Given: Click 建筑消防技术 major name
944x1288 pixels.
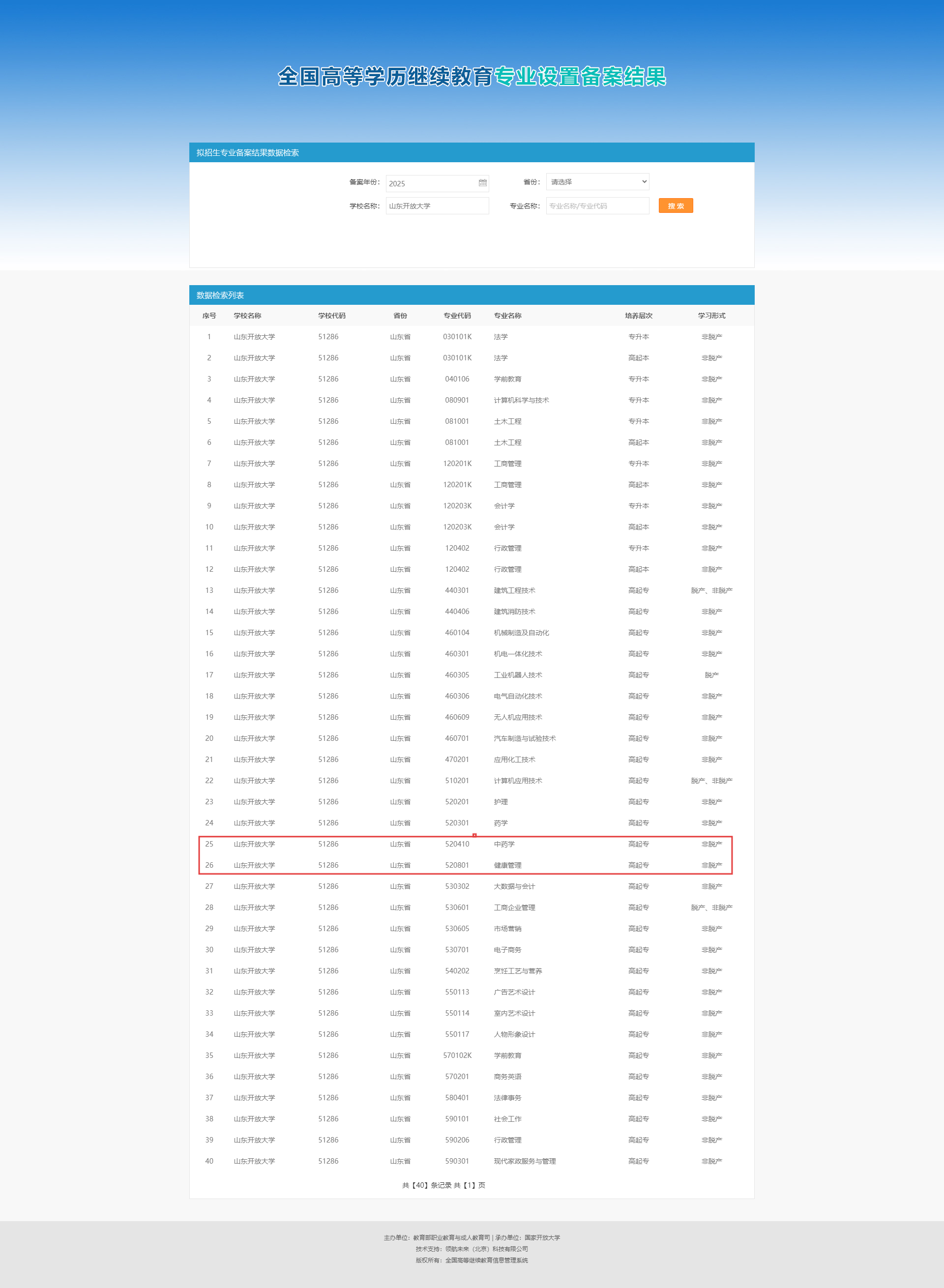Looking at the screenshot, I should point(514,612).
